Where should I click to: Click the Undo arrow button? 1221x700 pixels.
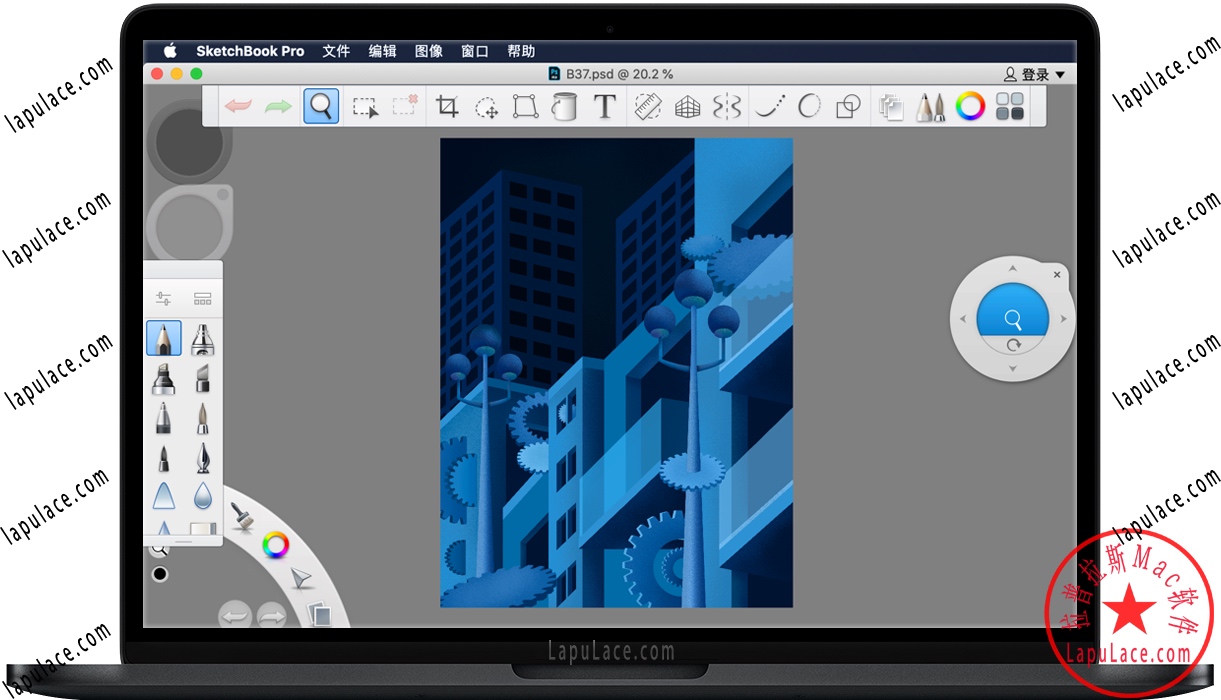(x=238, y=107)
